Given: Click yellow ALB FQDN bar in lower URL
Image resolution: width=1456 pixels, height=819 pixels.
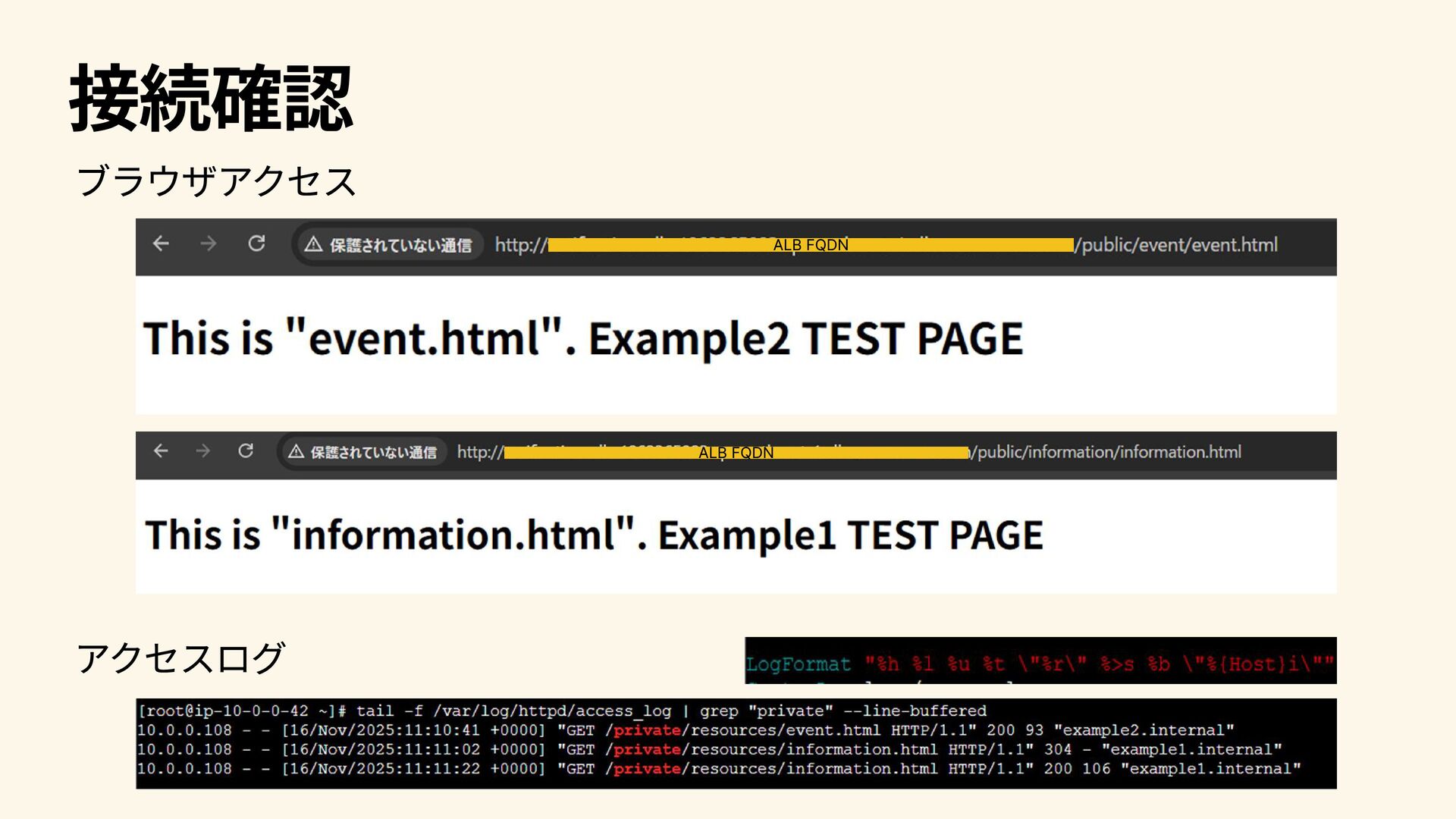Looking at the screenshot, I should point(736,453).
